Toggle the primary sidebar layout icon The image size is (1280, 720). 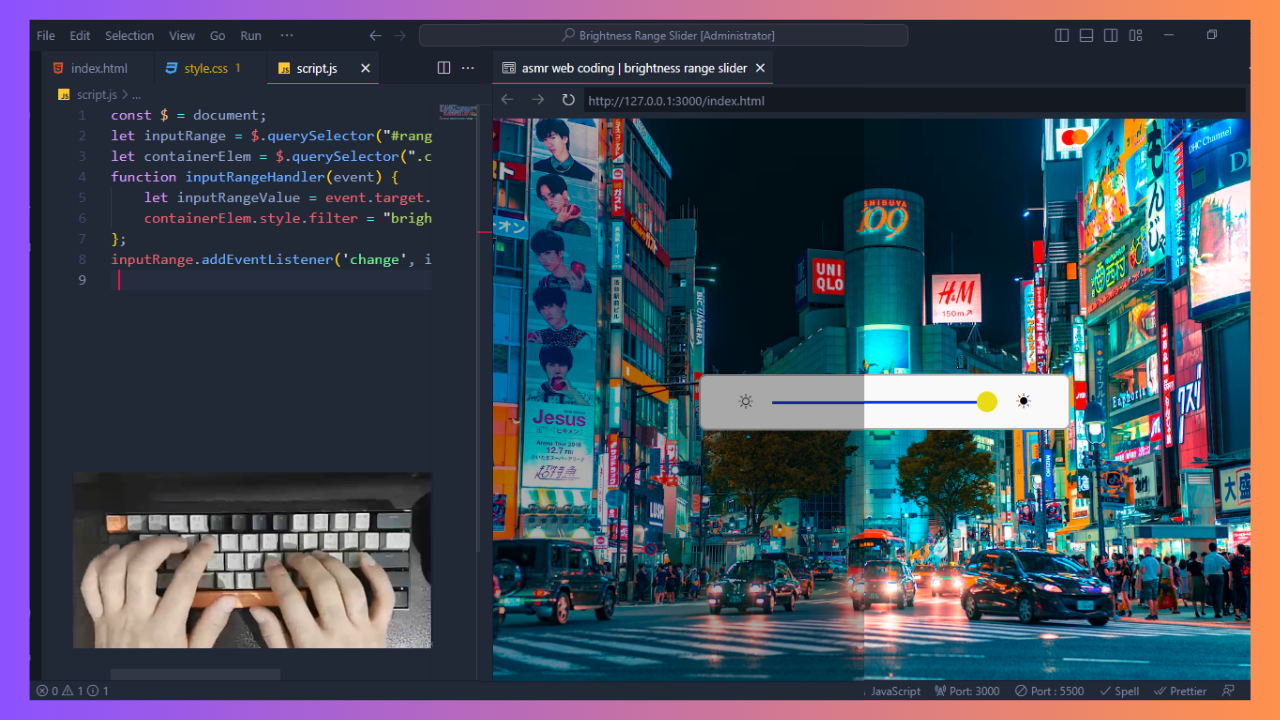(x=1061, y=34)
